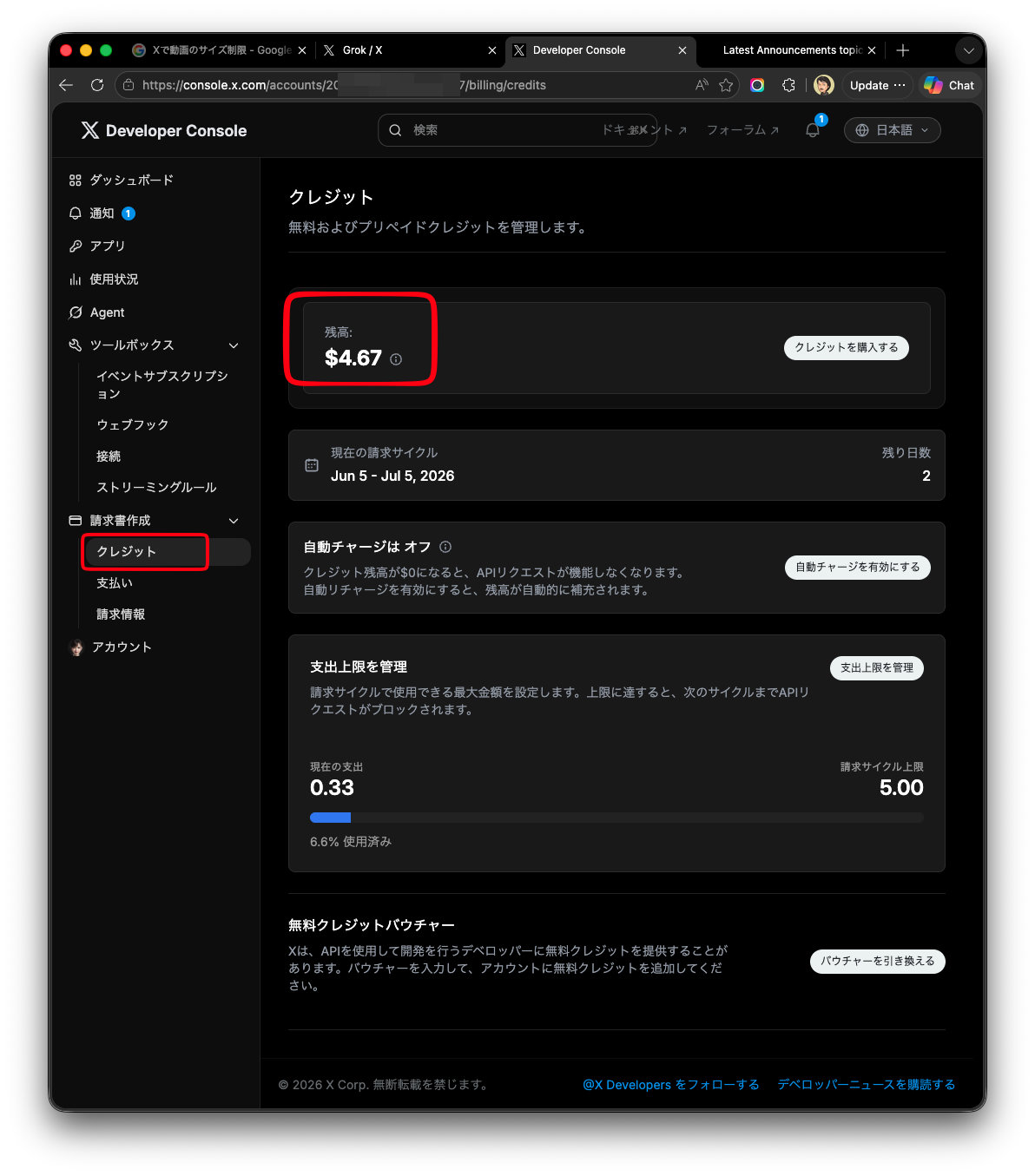This screenshot has width=1035, height=1176.
Task: Focus the 検索 search field
Action: pos(517,130)
